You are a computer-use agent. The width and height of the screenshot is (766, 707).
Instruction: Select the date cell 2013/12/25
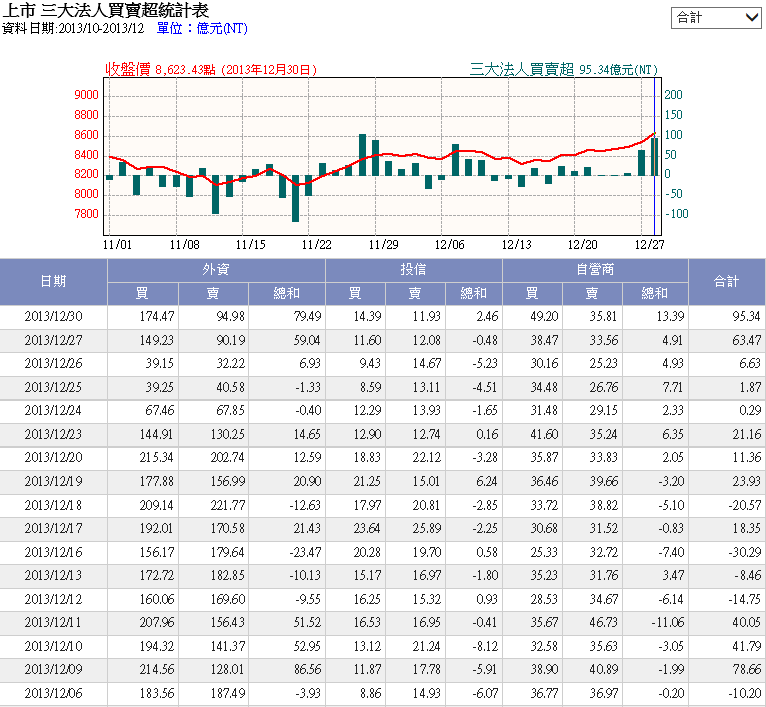click(x=53, y=387)
